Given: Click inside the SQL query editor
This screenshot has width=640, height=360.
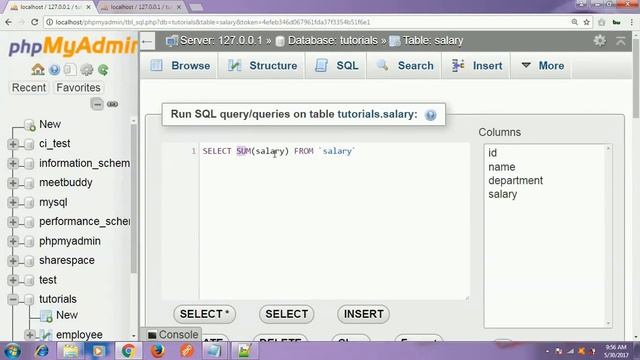Looking at the screenshot, I should point(334,222).
